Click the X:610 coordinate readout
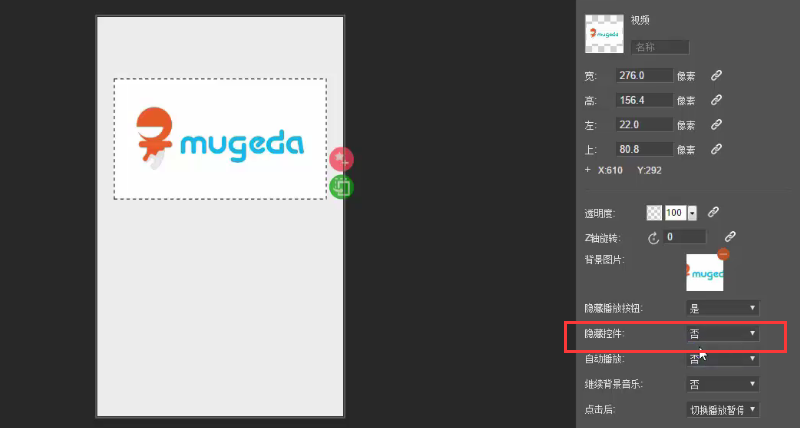 coord(610,170)
